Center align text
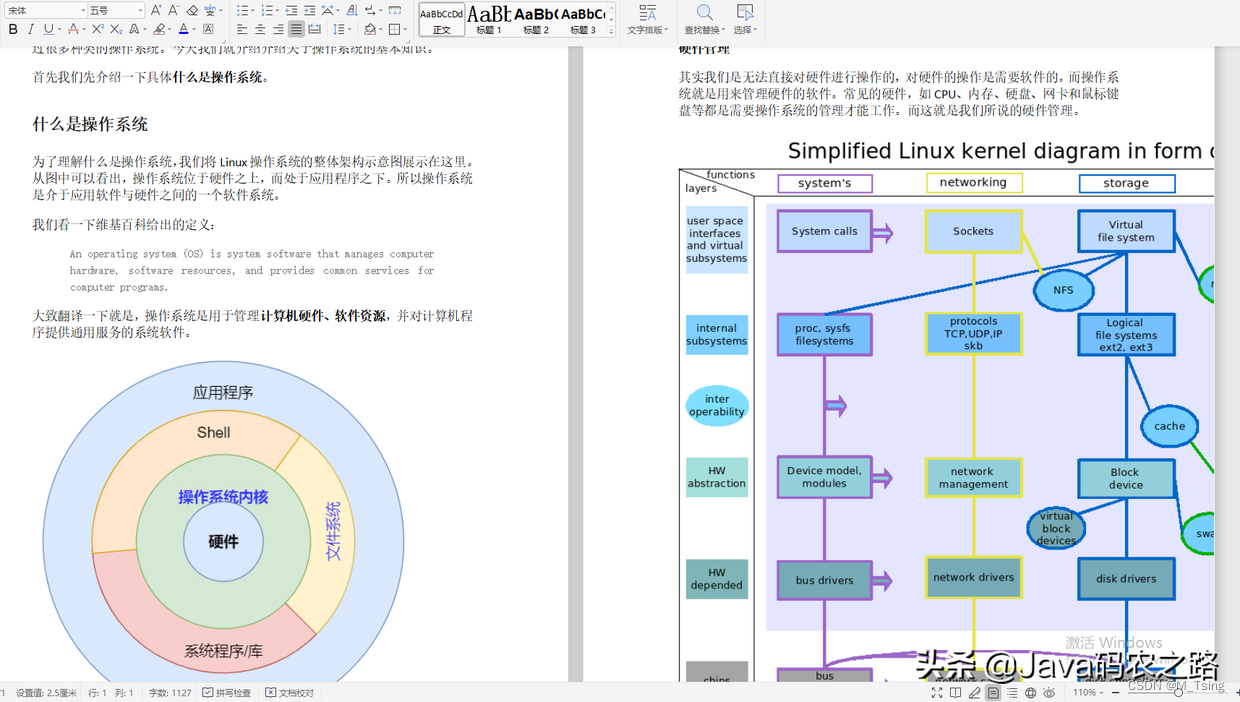The height and width of the screenshot is (702, 1240). tap(260, 29)
